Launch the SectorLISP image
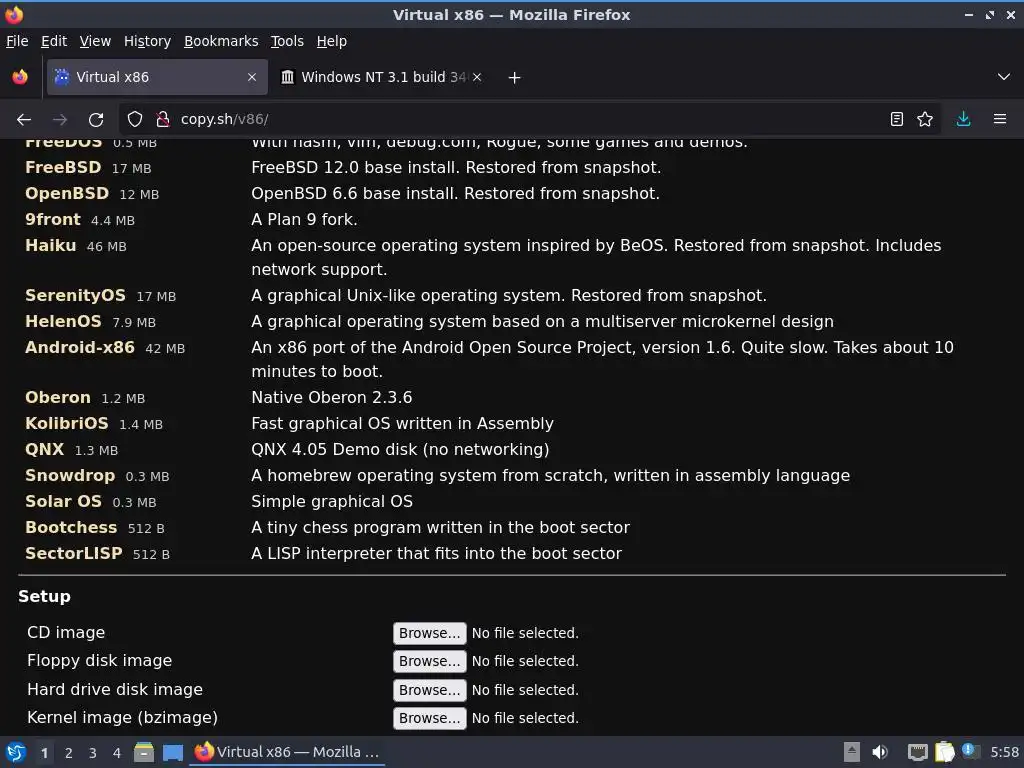The image size is (1024, 768). click(74, 553)
